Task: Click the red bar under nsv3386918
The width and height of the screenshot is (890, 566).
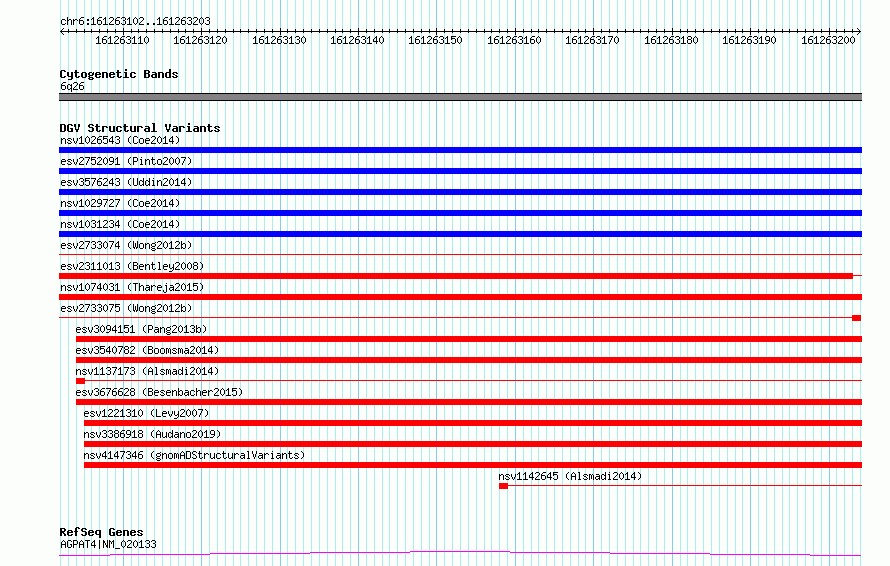Action: 473,444
